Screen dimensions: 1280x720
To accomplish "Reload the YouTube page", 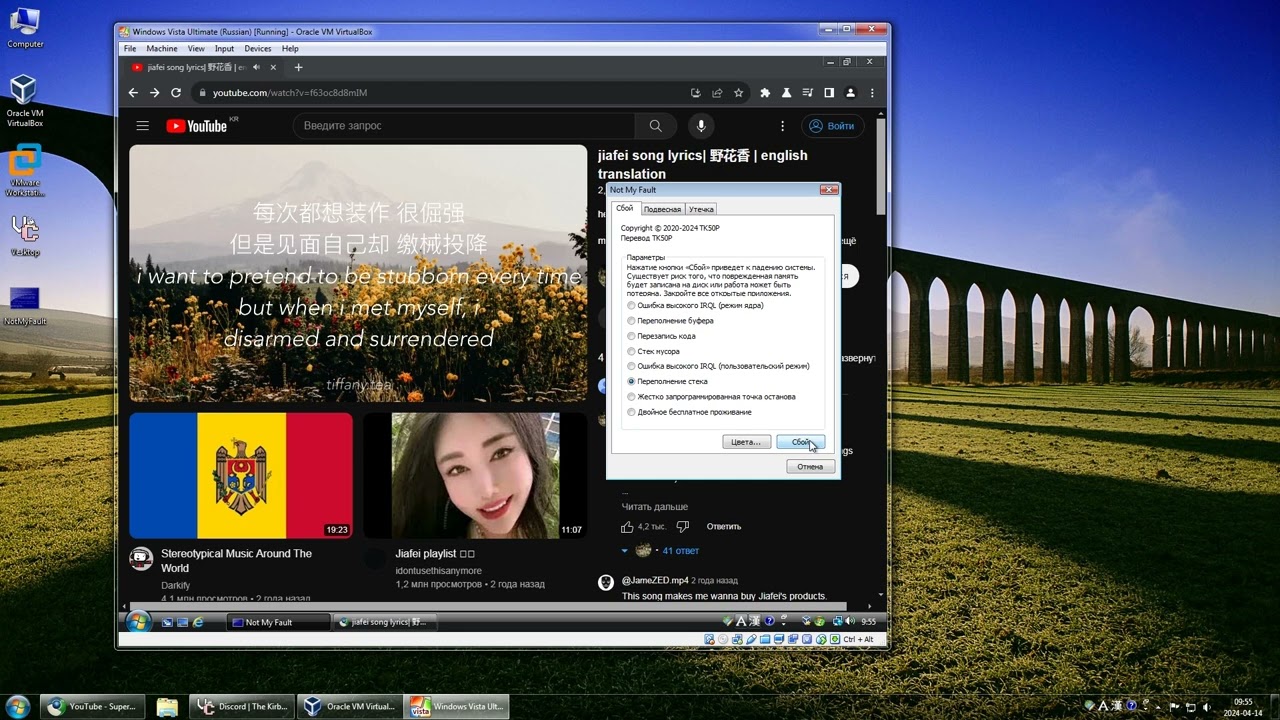I will click(x=176, y=93).
